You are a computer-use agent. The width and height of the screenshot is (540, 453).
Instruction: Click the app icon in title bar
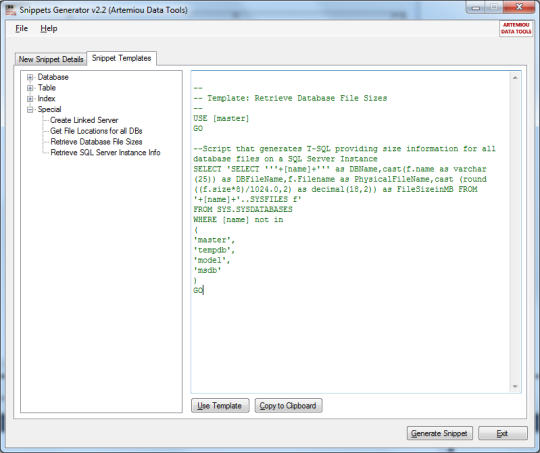tap(11, 10)
